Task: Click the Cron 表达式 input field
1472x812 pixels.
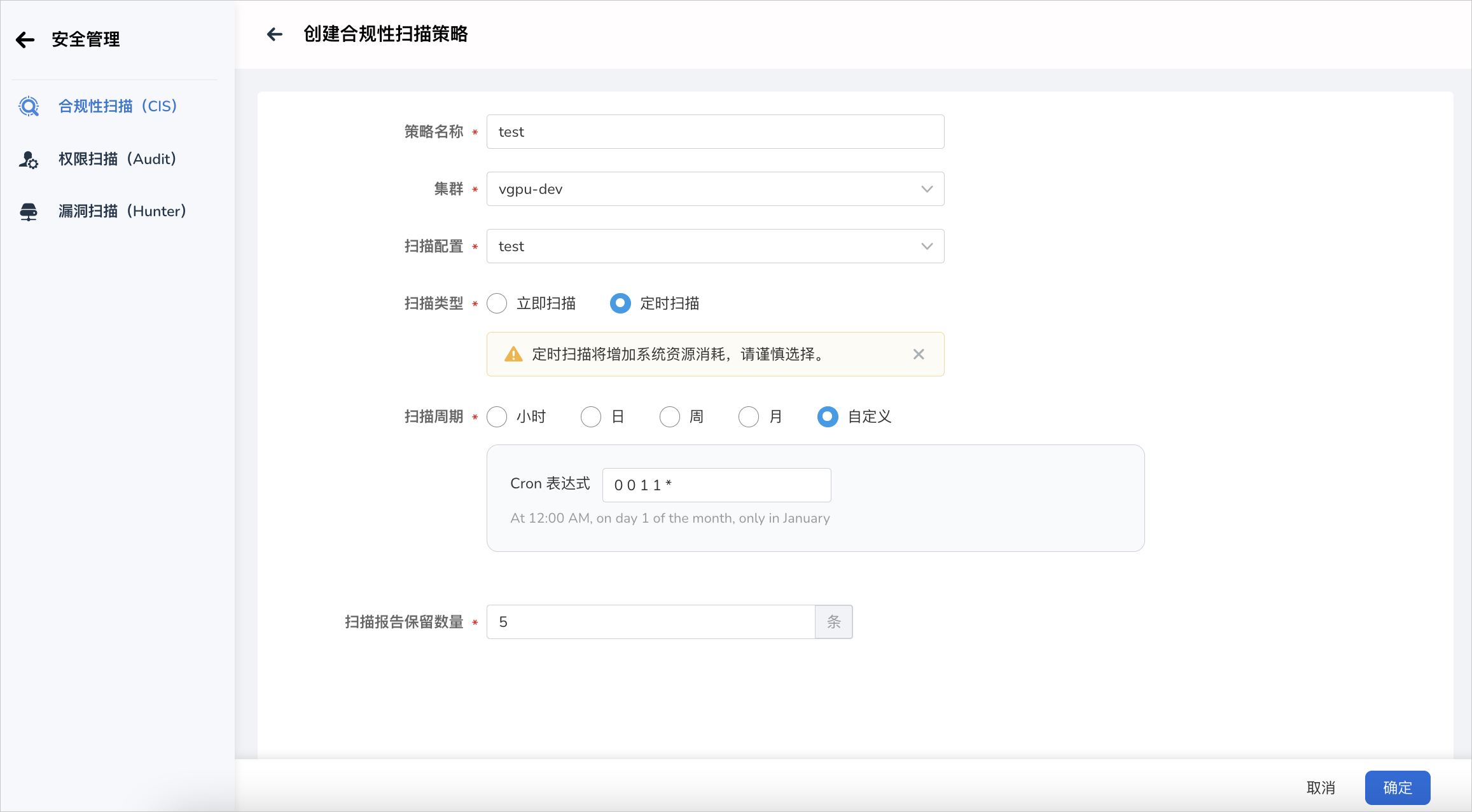Action: point(716,485)
